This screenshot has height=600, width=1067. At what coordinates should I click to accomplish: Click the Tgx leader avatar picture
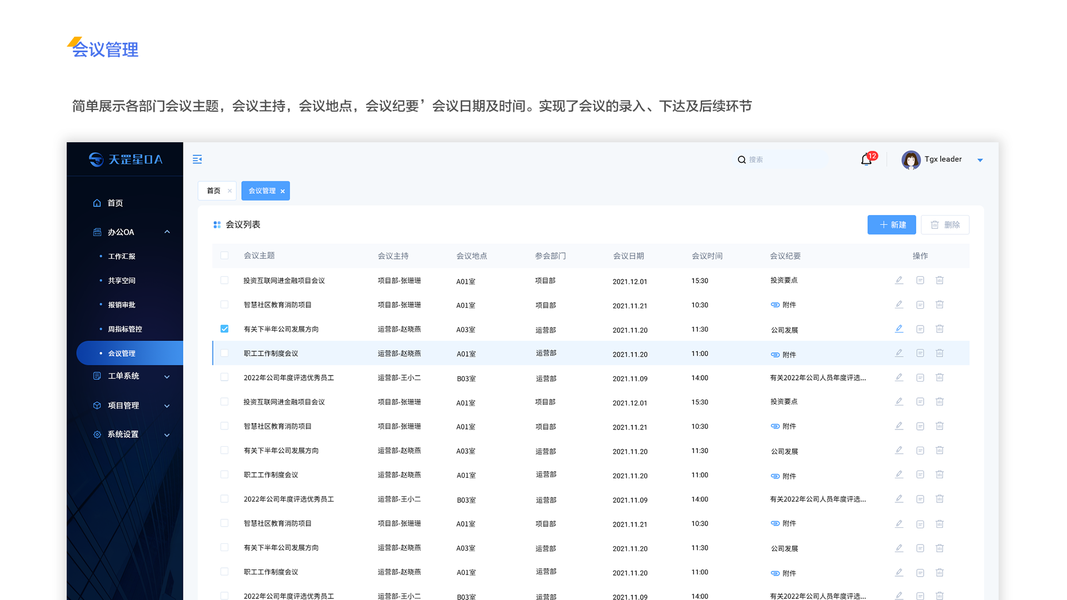[x=910, y=160]
